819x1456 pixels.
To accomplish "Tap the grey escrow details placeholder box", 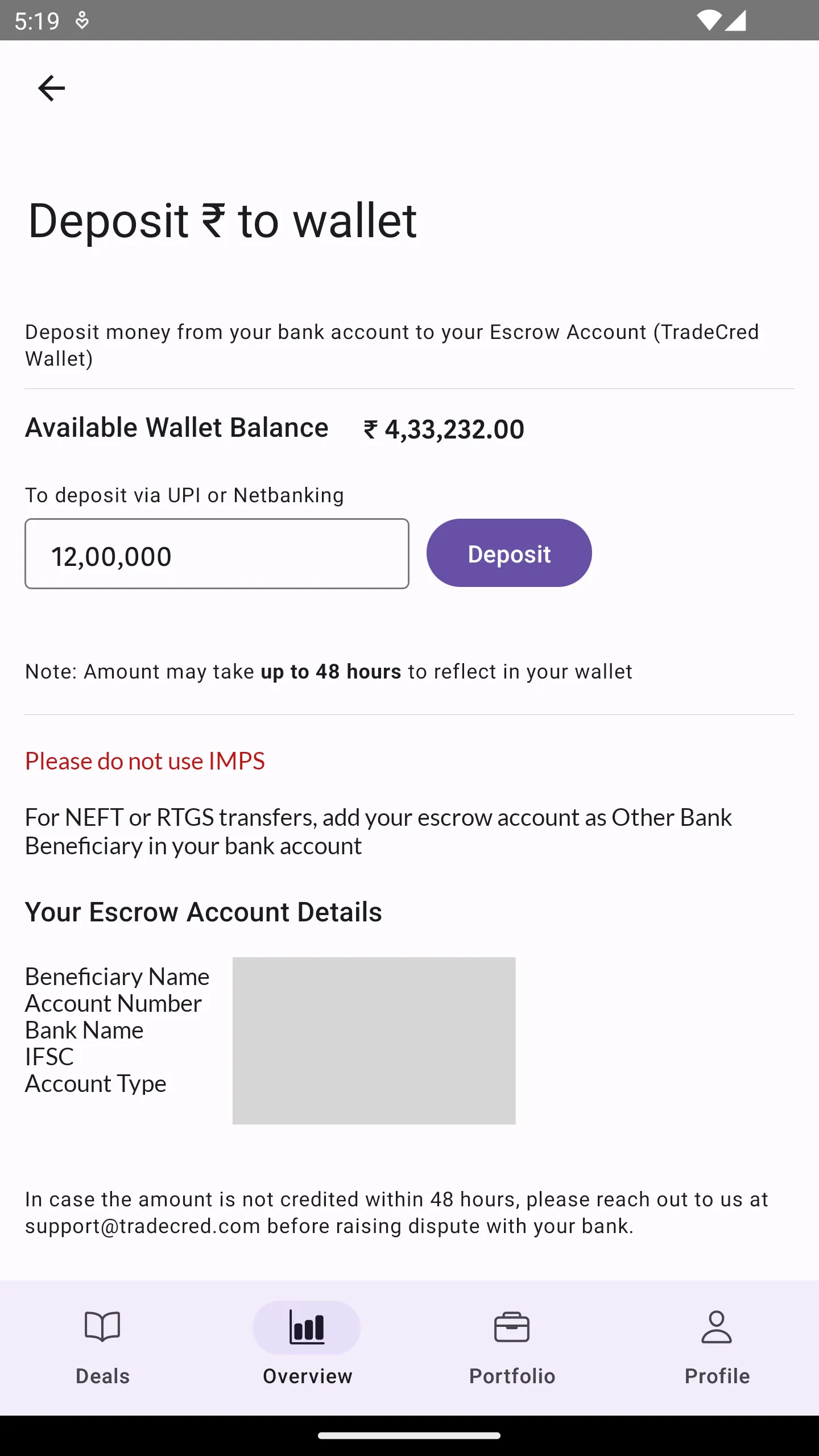I will (x=374, y=1040).
